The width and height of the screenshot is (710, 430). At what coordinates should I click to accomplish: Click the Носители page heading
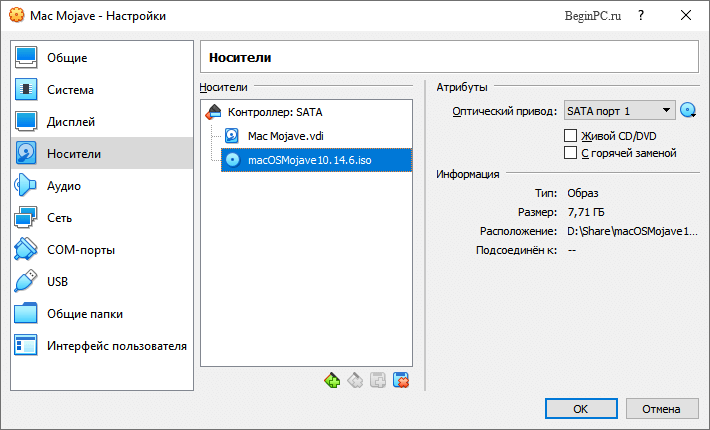(240, 57)
